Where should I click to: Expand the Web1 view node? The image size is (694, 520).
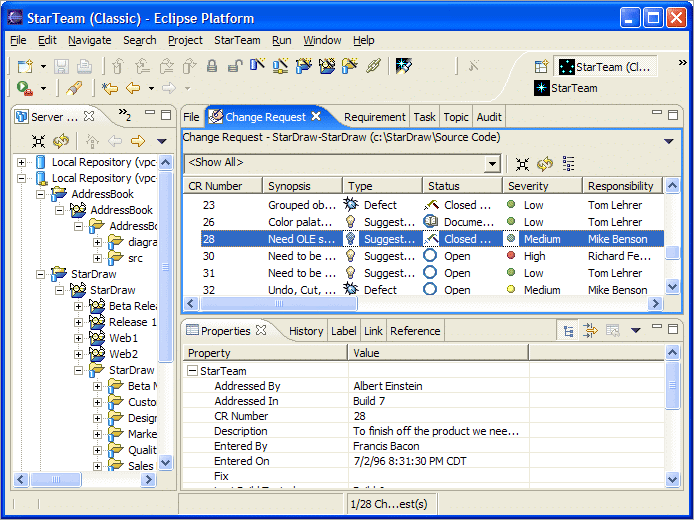78,339
